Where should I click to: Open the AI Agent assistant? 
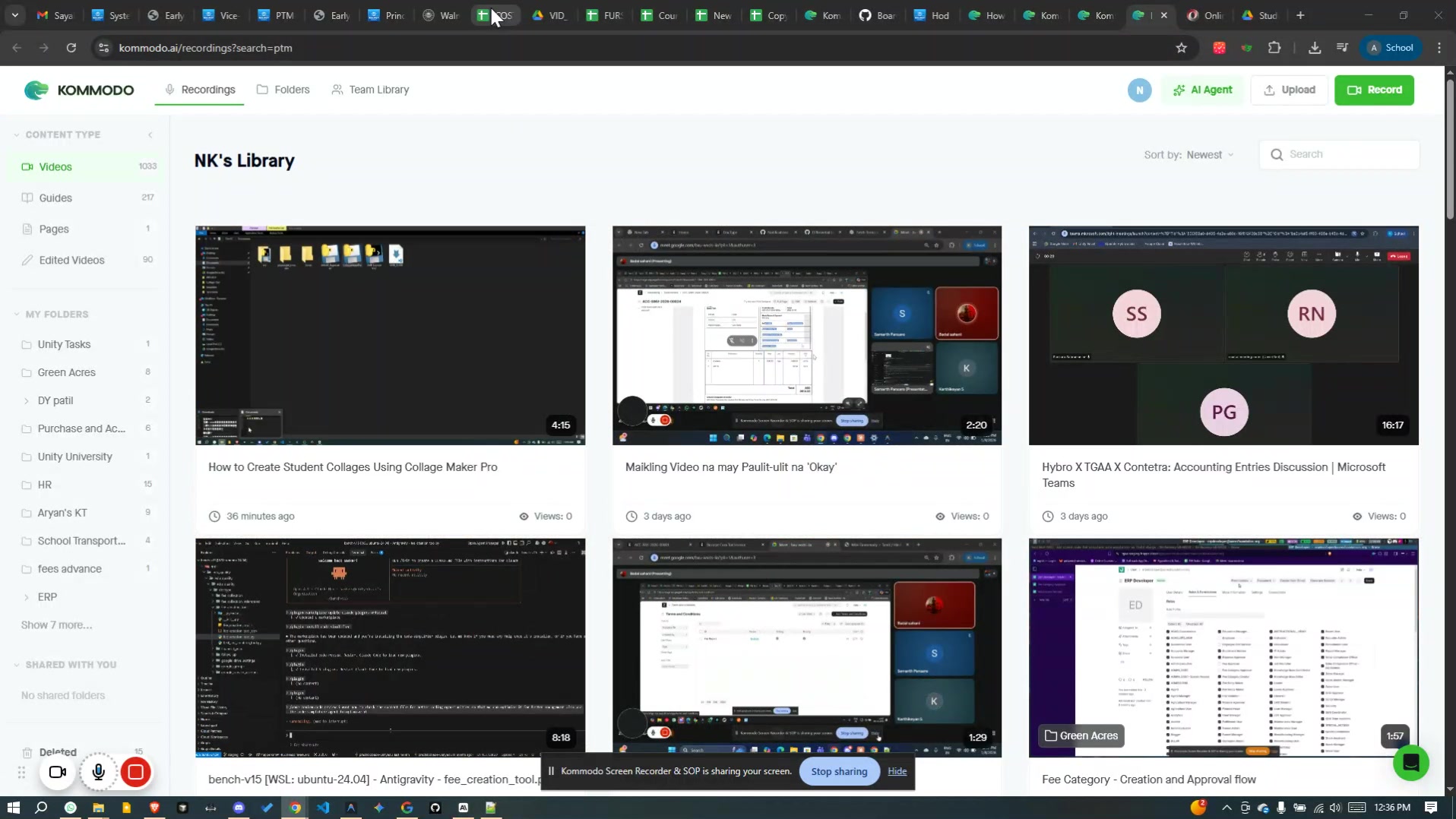[x=1202, y=90]
